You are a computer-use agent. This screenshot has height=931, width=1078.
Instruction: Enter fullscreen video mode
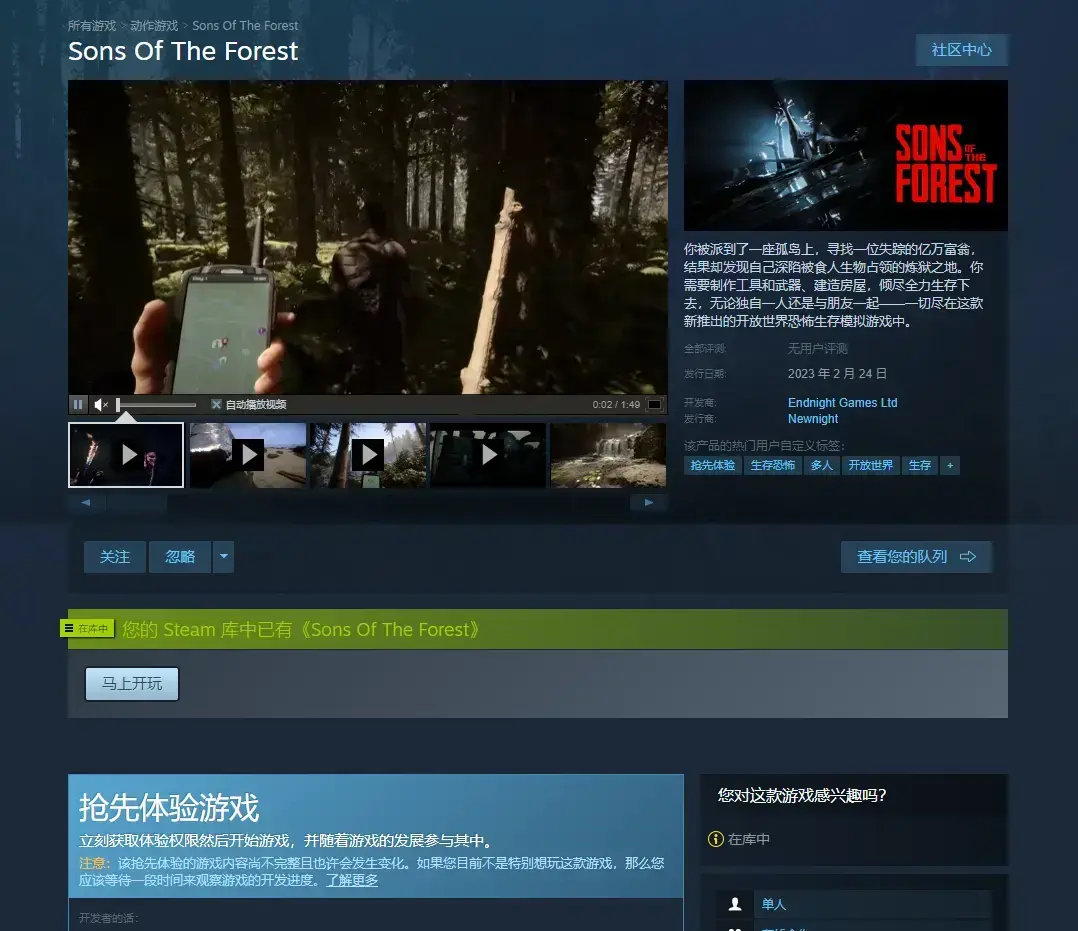[x=654, y=404]
